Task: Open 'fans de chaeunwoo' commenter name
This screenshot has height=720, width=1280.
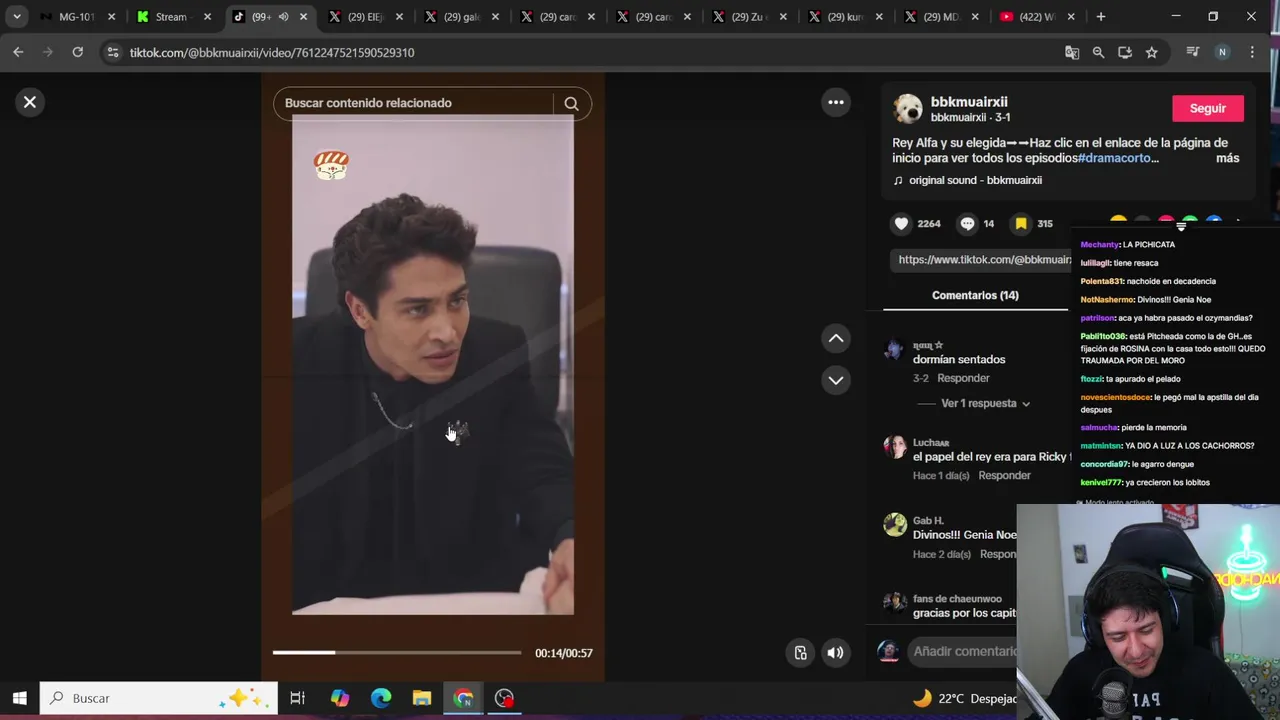Action: tap(957, 599)
